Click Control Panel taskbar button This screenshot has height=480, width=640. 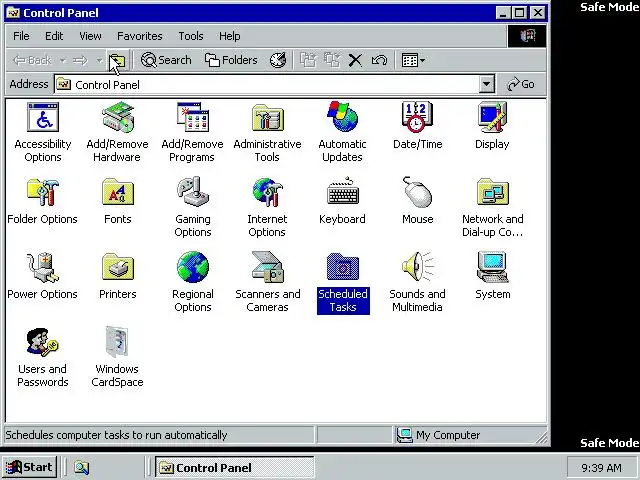click(x=235, y=468)
